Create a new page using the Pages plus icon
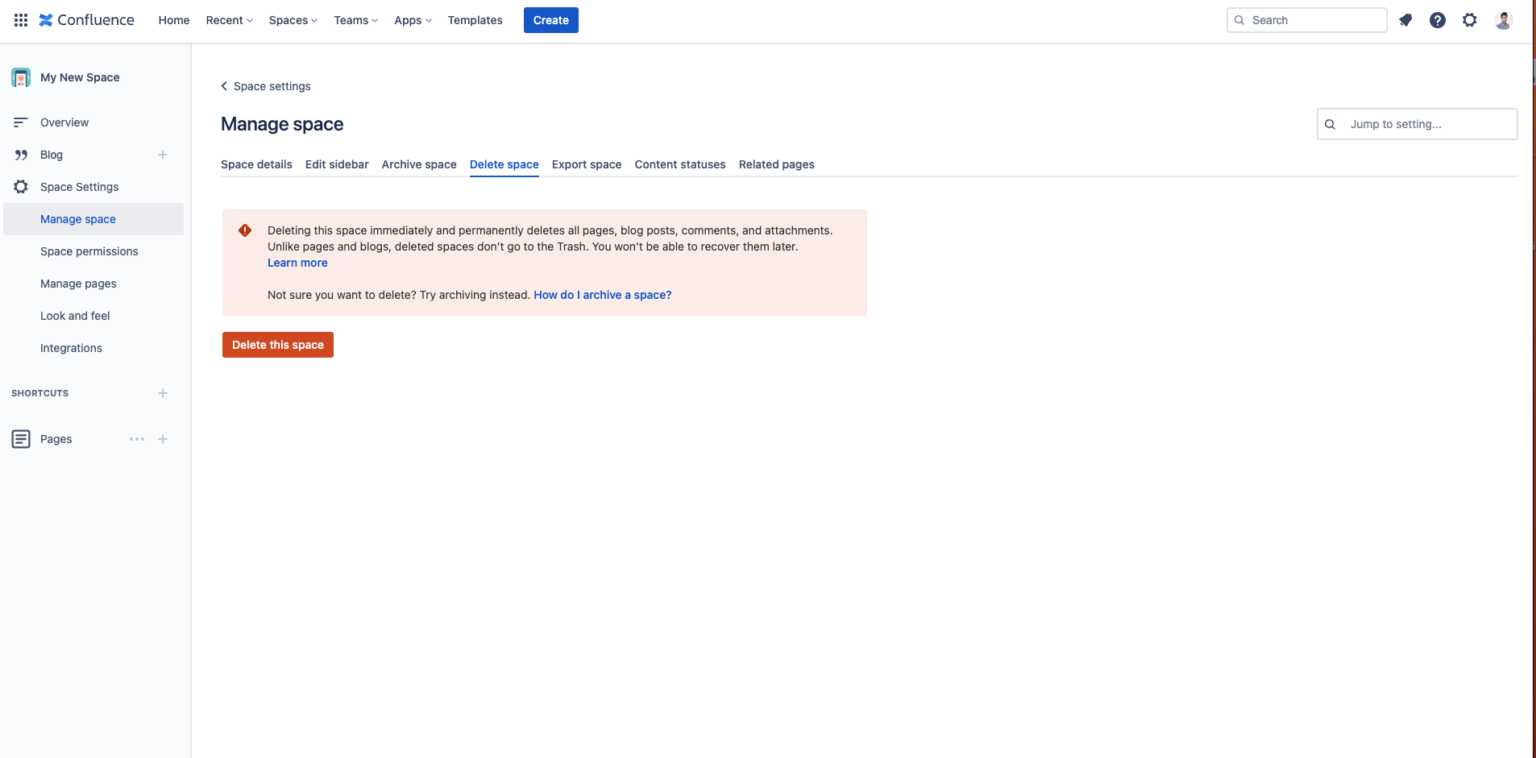This screenshot has height=758, width=1536. coord(162,439)
